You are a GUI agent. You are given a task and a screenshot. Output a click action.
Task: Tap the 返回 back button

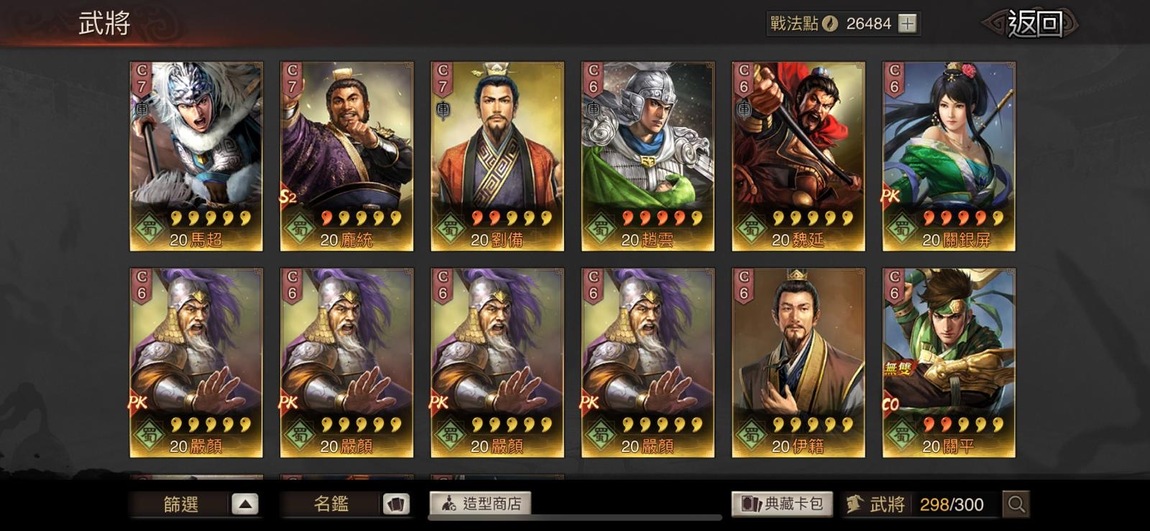coord(1035,23)
